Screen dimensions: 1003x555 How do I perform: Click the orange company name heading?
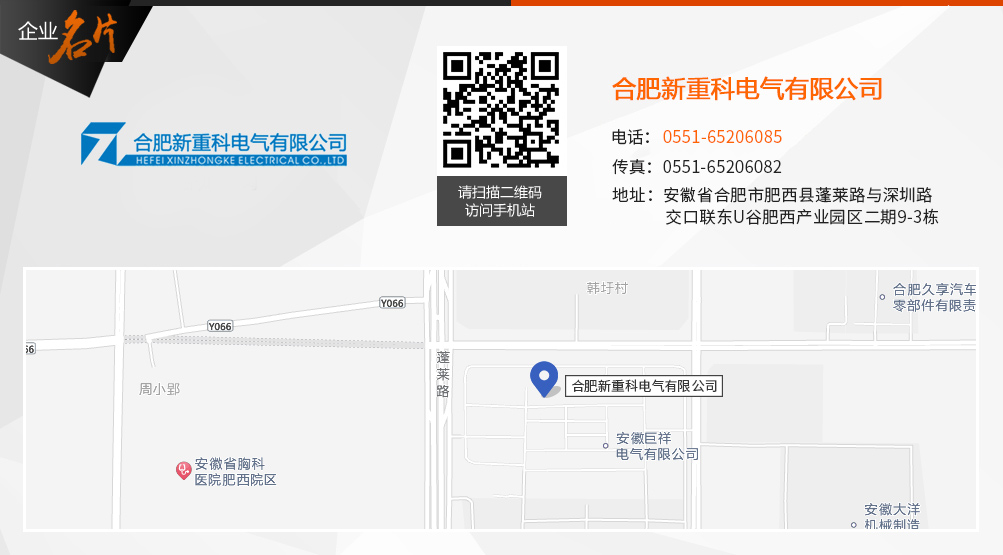(x=747, y=89)
